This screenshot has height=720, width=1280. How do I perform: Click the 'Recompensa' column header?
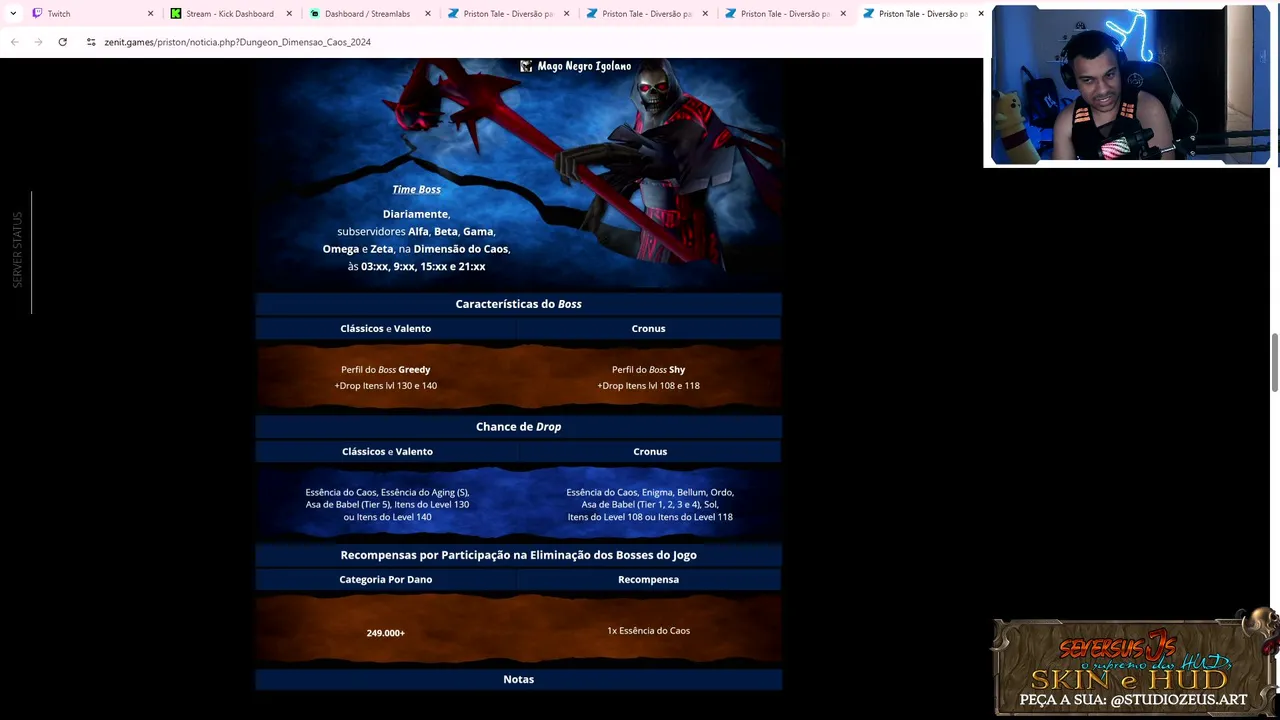[x=648, y=580]
